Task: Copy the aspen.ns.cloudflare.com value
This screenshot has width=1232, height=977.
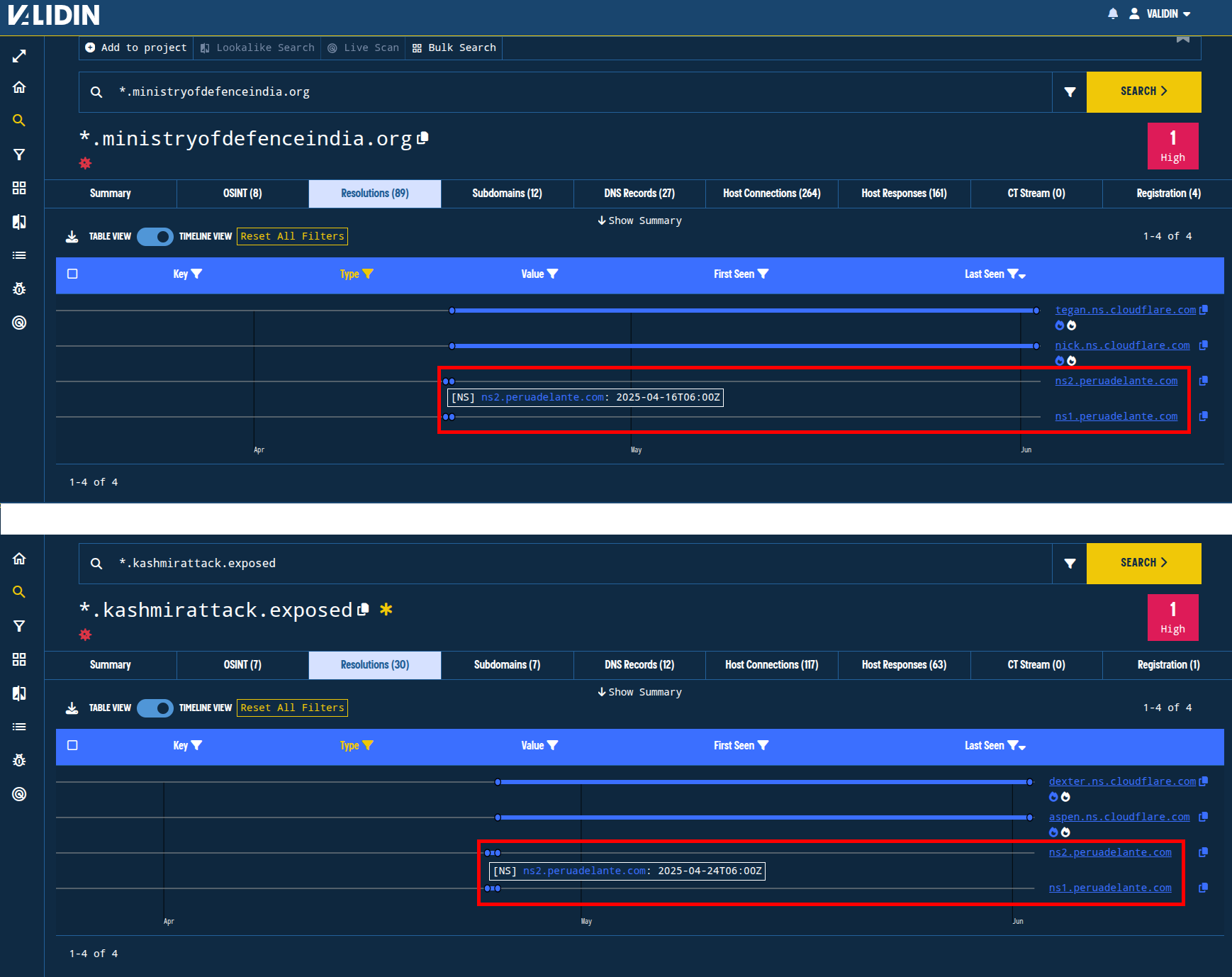Action: click(1203, 817)
